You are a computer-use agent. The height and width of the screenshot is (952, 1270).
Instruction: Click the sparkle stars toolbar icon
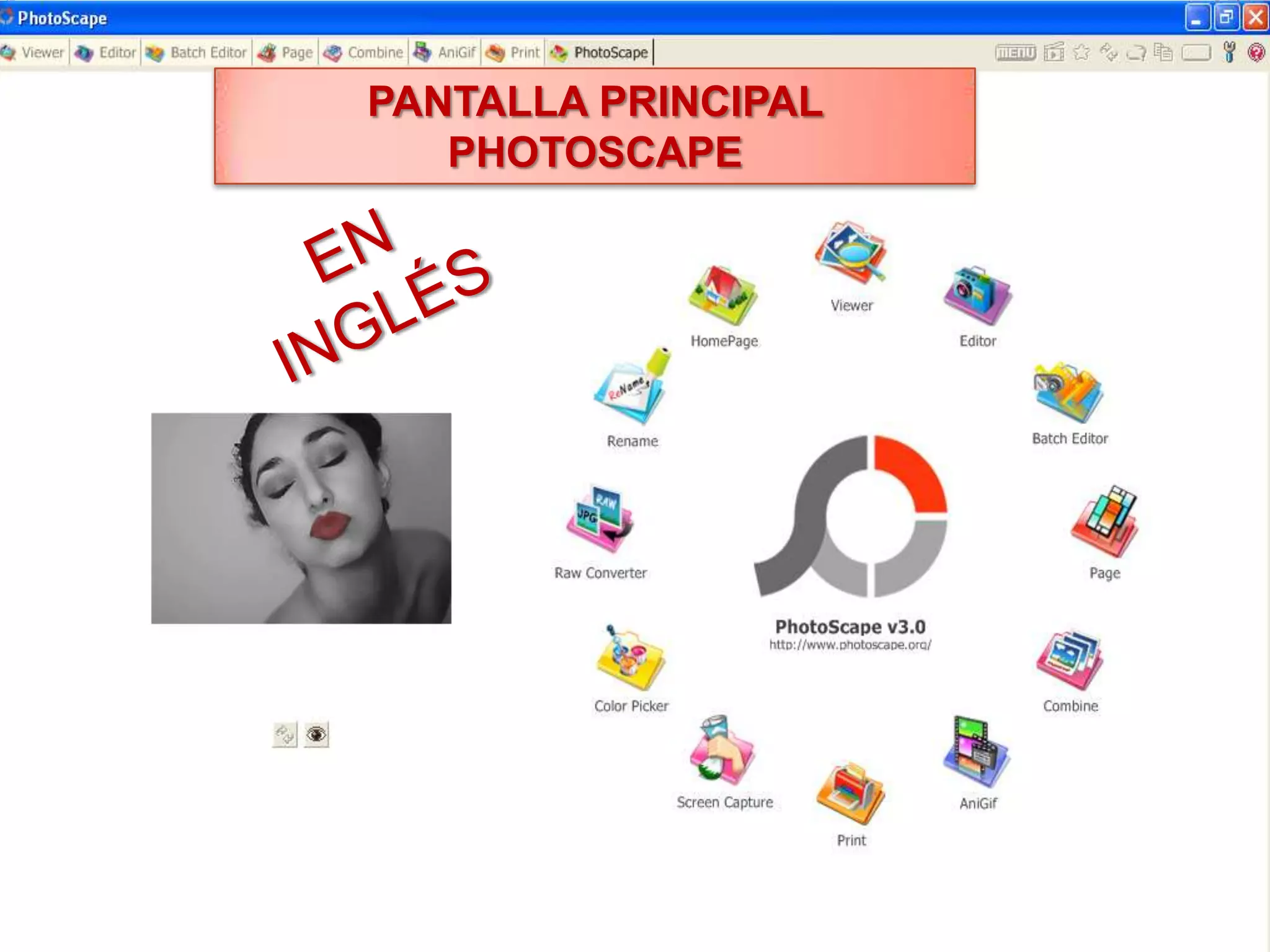click(1108, 53)
